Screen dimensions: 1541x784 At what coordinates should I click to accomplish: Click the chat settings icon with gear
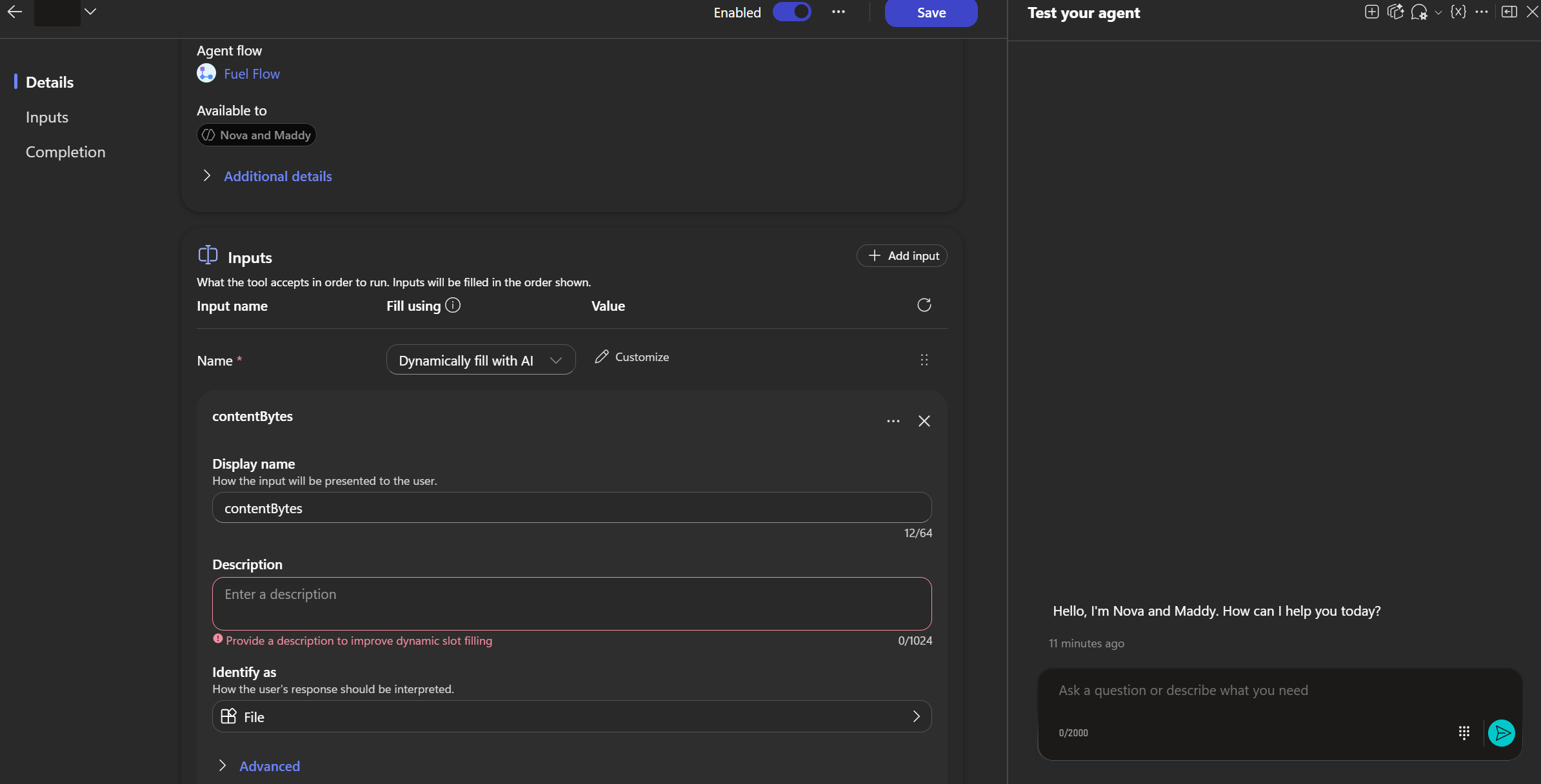(x=1419, y=12)
